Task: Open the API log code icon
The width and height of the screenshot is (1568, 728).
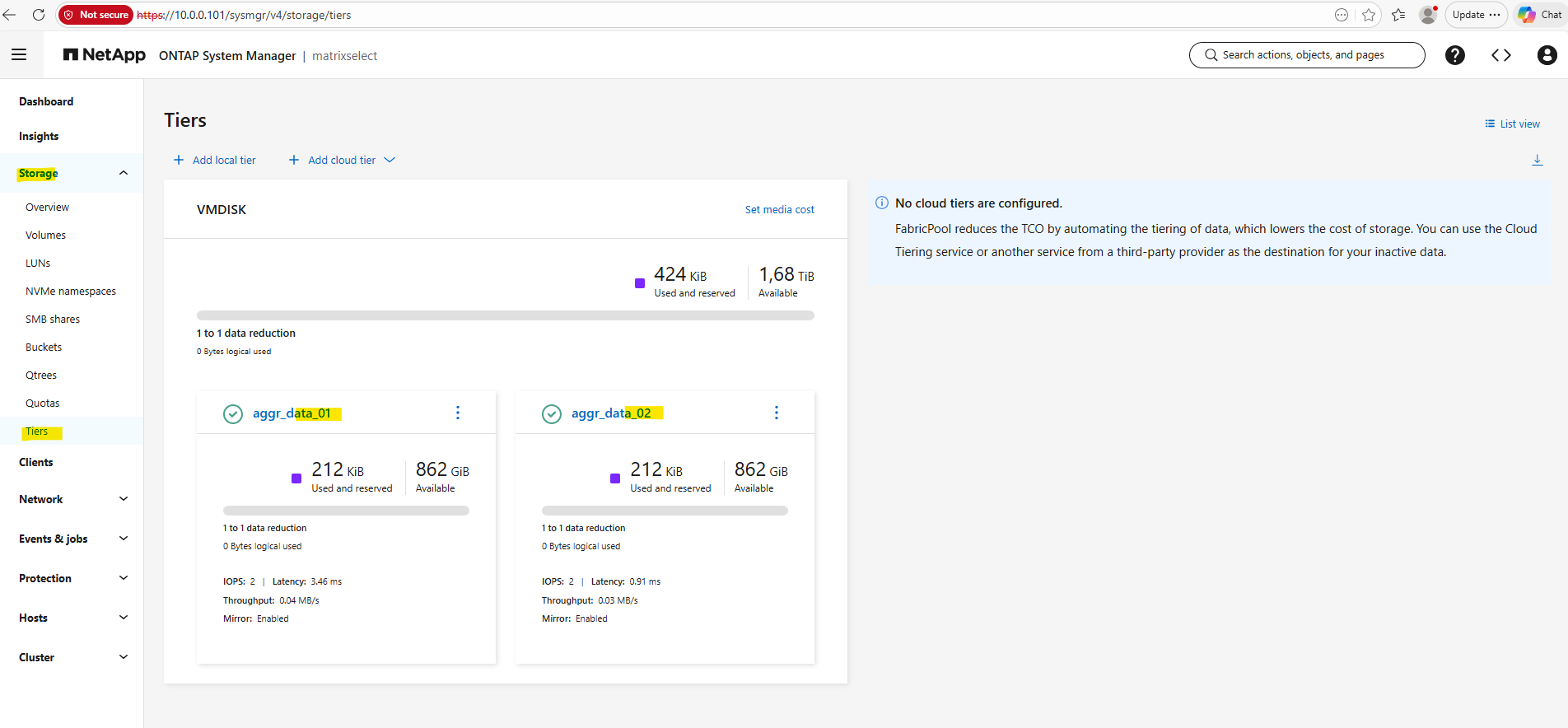Action: (1500, 55)
